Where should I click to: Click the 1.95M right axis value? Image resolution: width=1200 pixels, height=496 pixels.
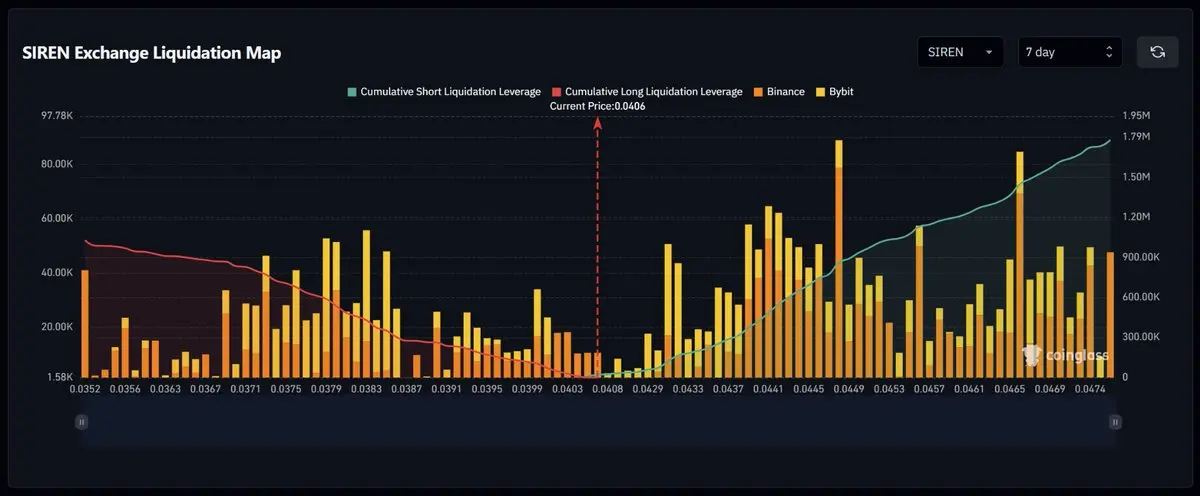pyautogui.click(x=1137, y=117)
